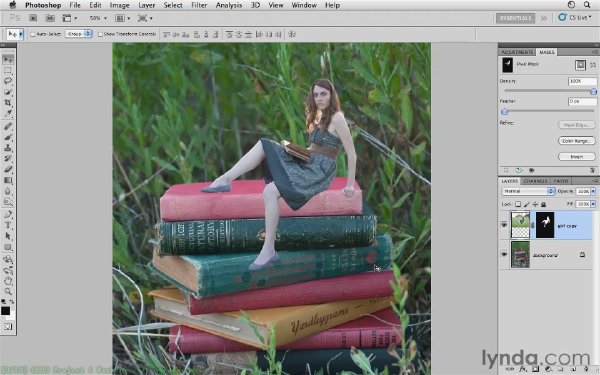Switch to the Paths tab
This screenshot has height=375, width=600.
(561, 181)
